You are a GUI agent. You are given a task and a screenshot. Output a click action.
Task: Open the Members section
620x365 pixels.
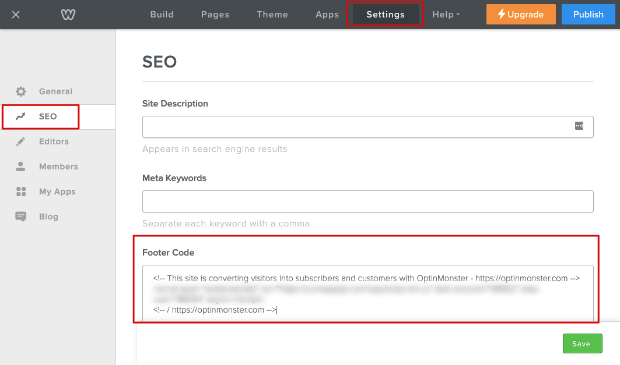tap(58, 166)
